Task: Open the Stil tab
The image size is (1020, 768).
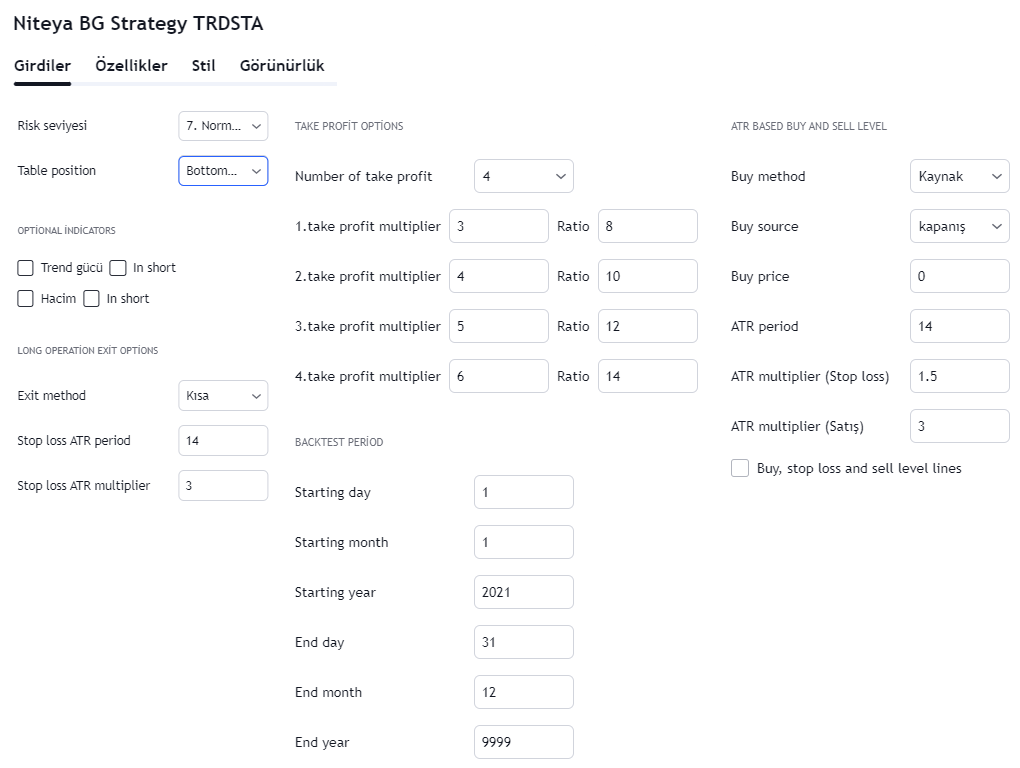Action: pos(203,66)
